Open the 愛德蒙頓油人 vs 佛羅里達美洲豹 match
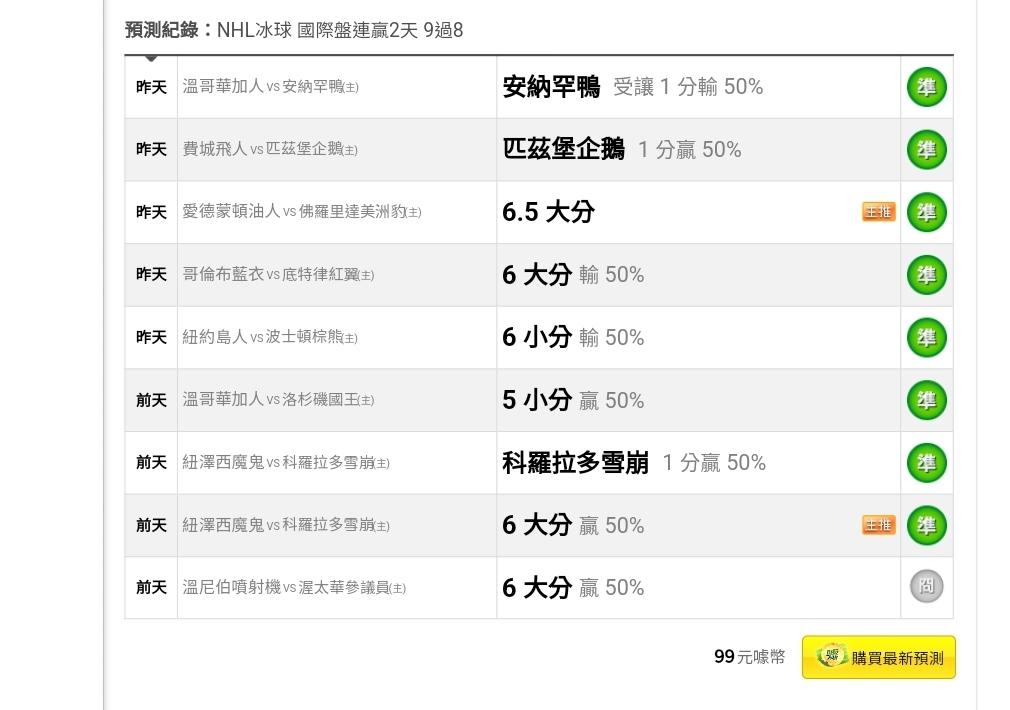This screenshot has height=710, width=1010. (x=302, y=211)
